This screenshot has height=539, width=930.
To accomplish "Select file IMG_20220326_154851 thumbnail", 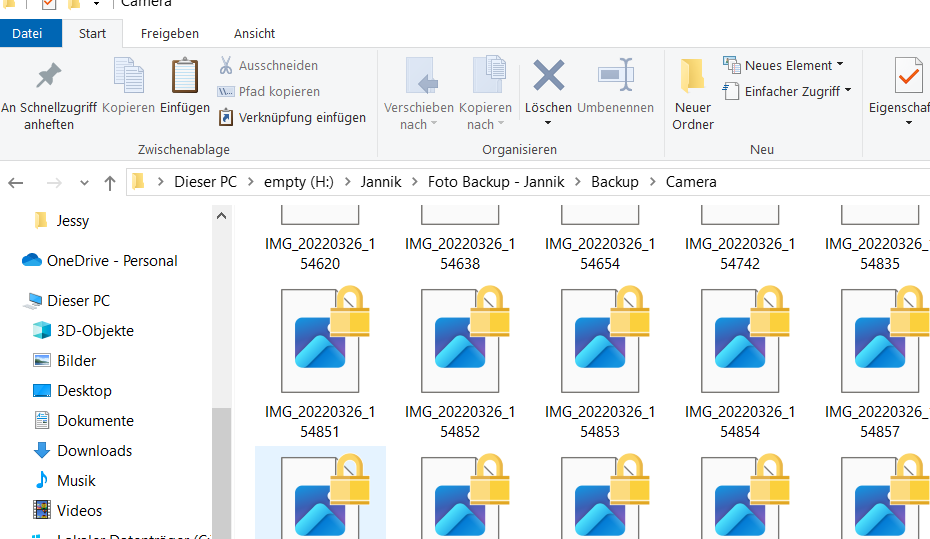I will [326, 340].
